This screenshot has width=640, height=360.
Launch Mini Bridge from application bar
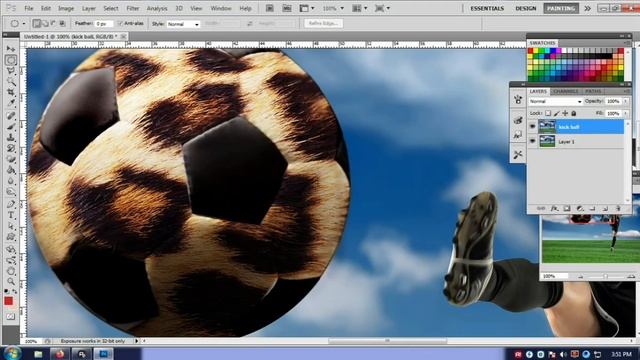coord(287,8)
